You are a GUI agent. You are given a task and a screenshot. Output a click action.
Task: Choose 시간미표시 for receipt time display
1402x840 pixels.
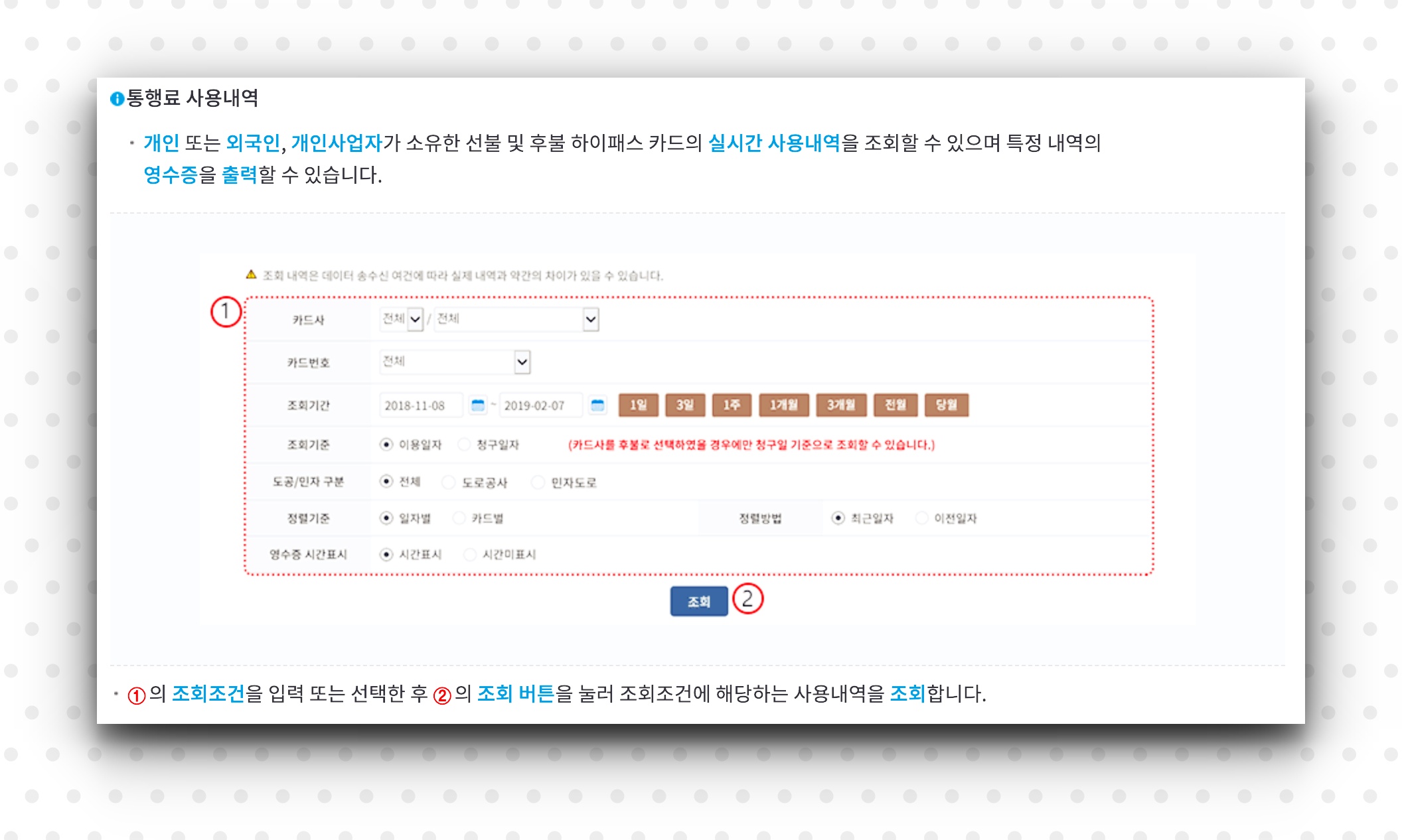[x=470, y=555]
